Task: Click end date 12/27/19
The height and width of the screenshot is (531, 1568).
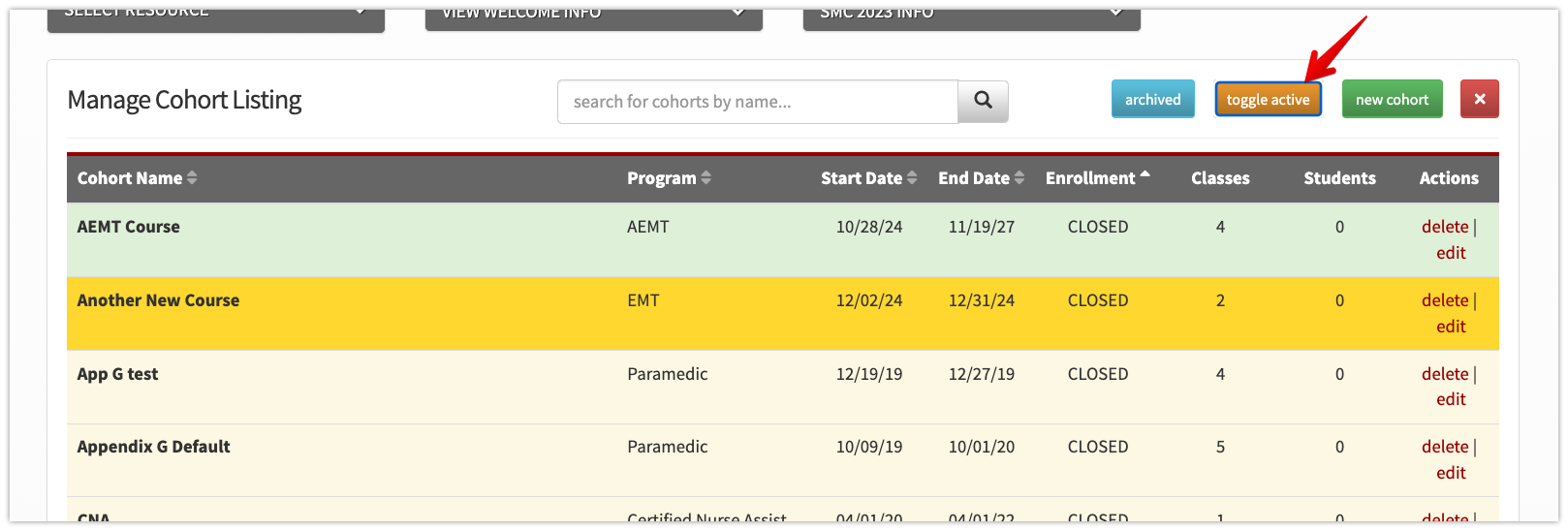Action: tap(982, 374)
